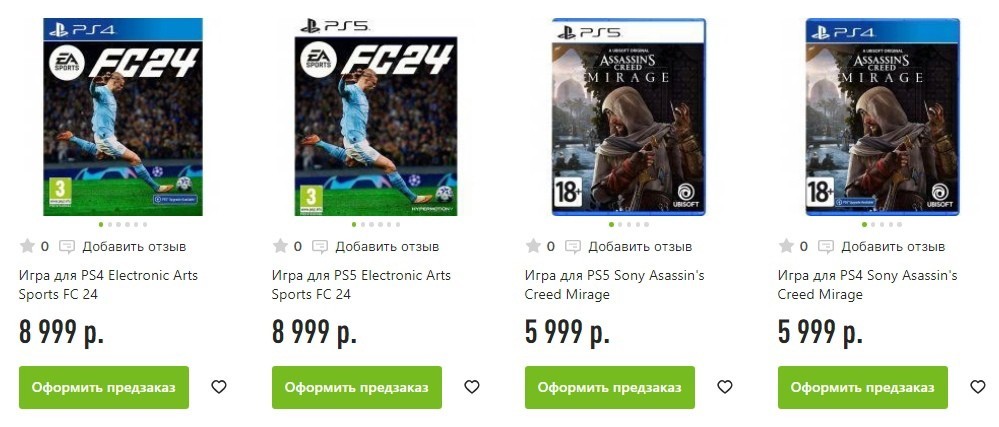Click review comment icon for PS4 Assassin's Creed
Screen dimensions: 999x427
pyautogui.click(x=826, y=247)
